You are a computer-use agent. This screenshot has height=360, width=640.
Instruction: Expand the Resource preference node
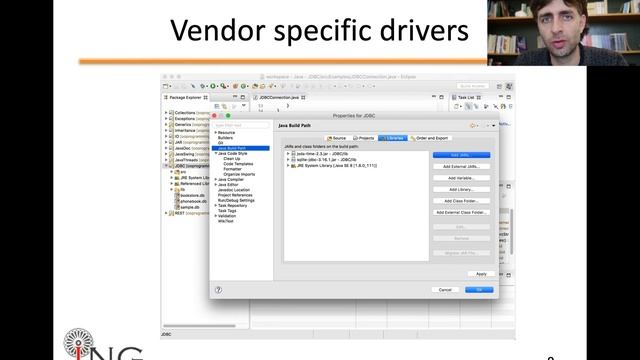point(216,133)
